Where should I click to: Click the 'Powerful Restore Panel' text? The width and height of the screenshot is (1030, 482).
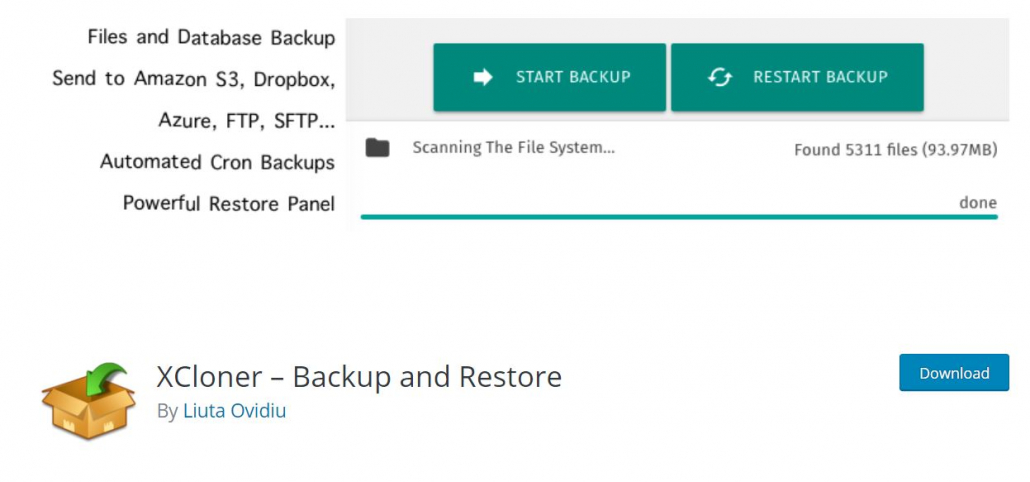point(228,203)
